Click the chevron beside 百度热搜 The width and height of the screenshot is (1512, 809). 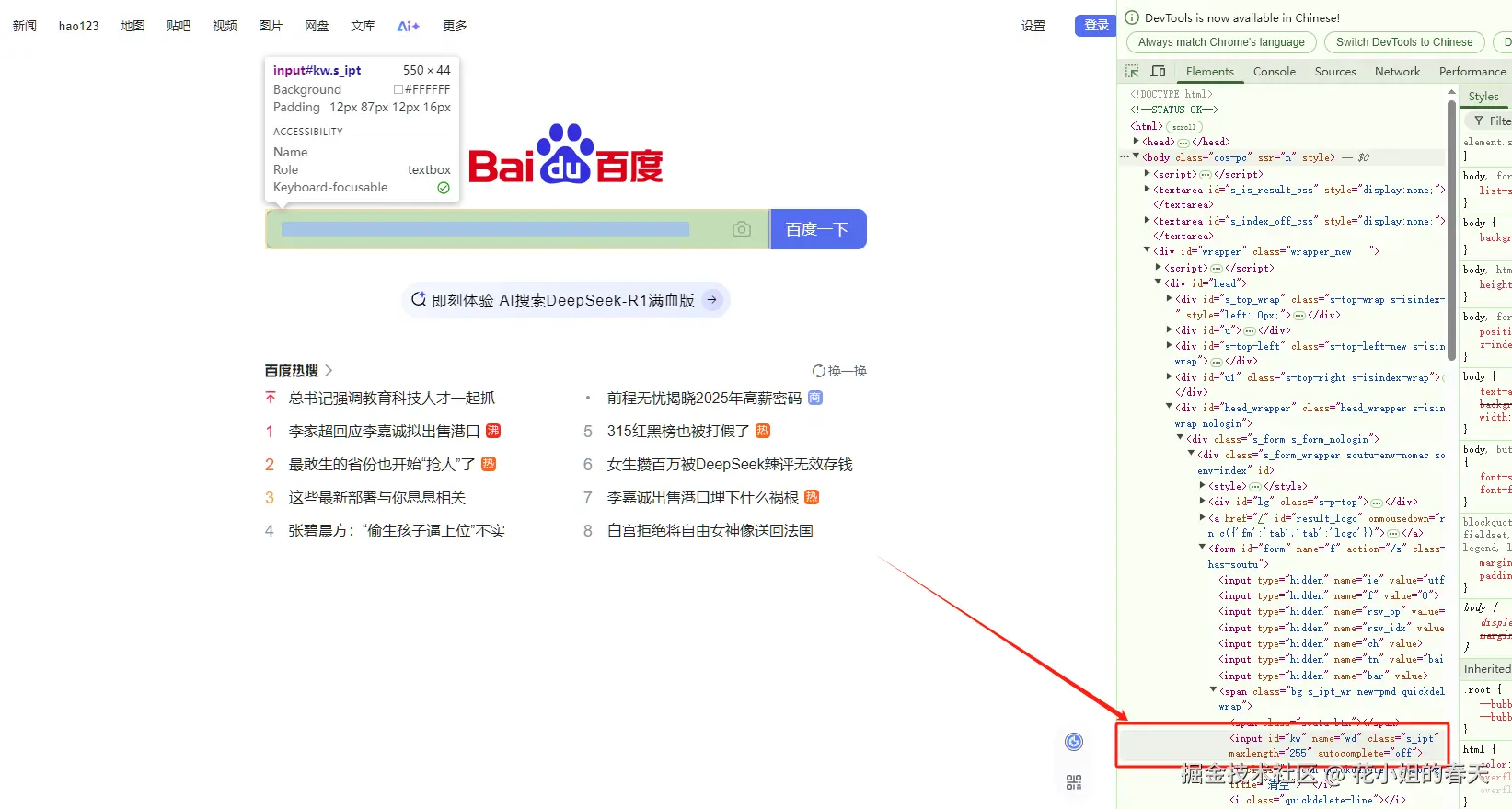(329, 371)
